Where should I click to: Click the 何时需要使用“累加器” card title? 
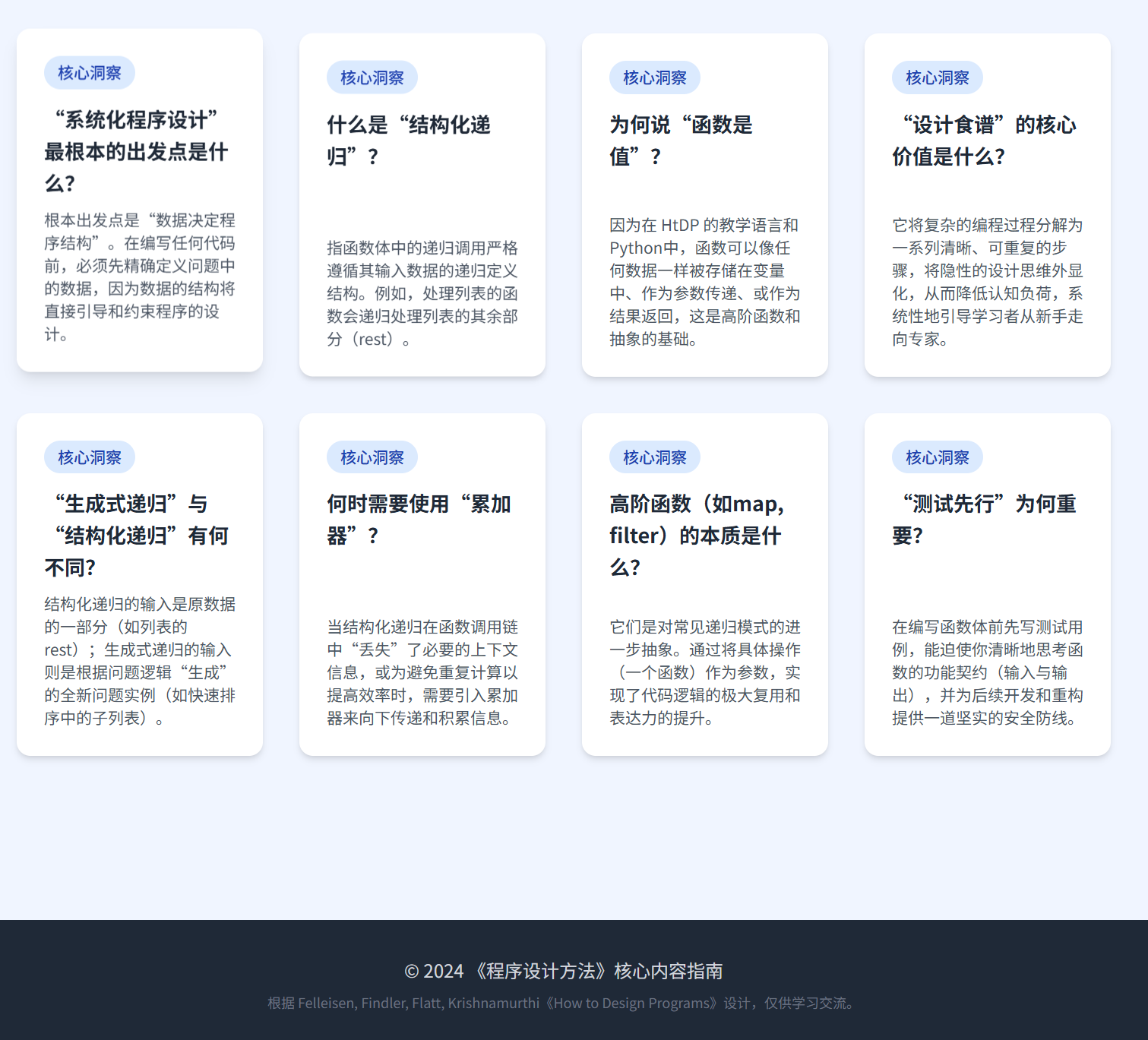pyautogui.click(x=419, y=520)
